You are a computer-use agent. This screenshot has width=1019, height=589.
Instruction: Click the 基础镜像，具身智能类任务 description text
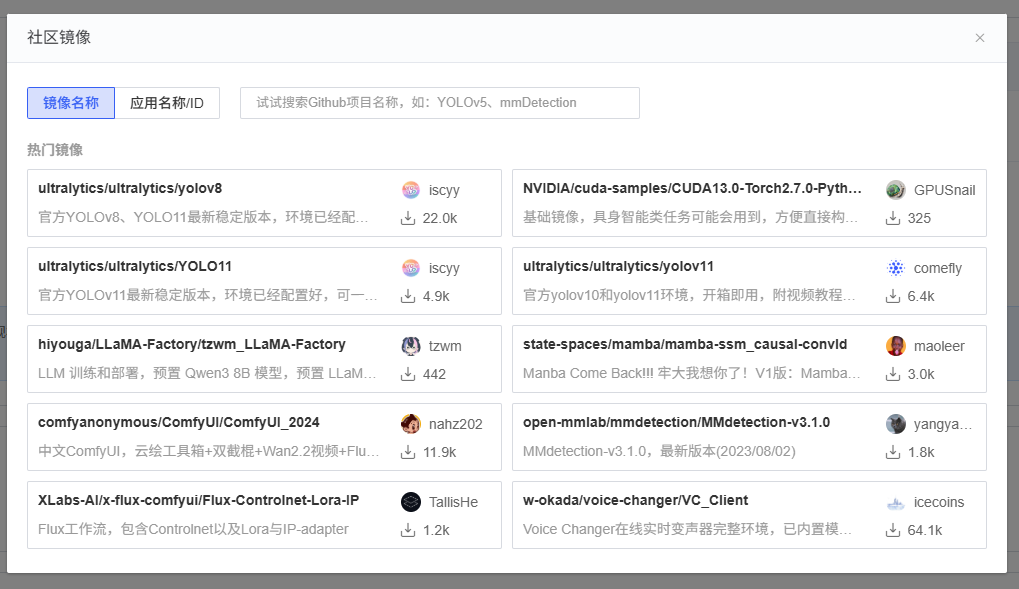691,217
